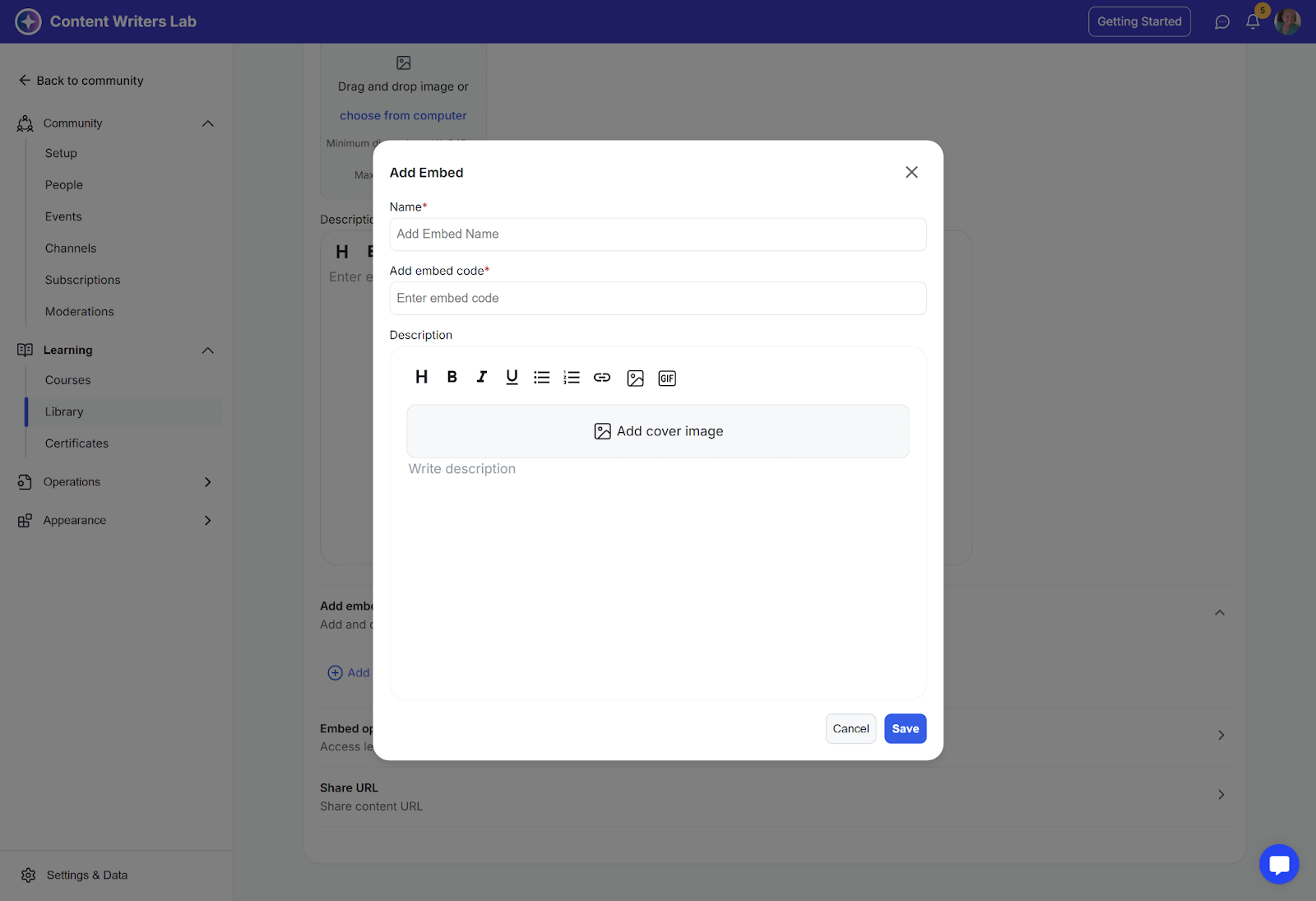Toggle italic formatting in the description toolbar
The width and height of the screenshot is (1316, 901).
click(482, 377)
